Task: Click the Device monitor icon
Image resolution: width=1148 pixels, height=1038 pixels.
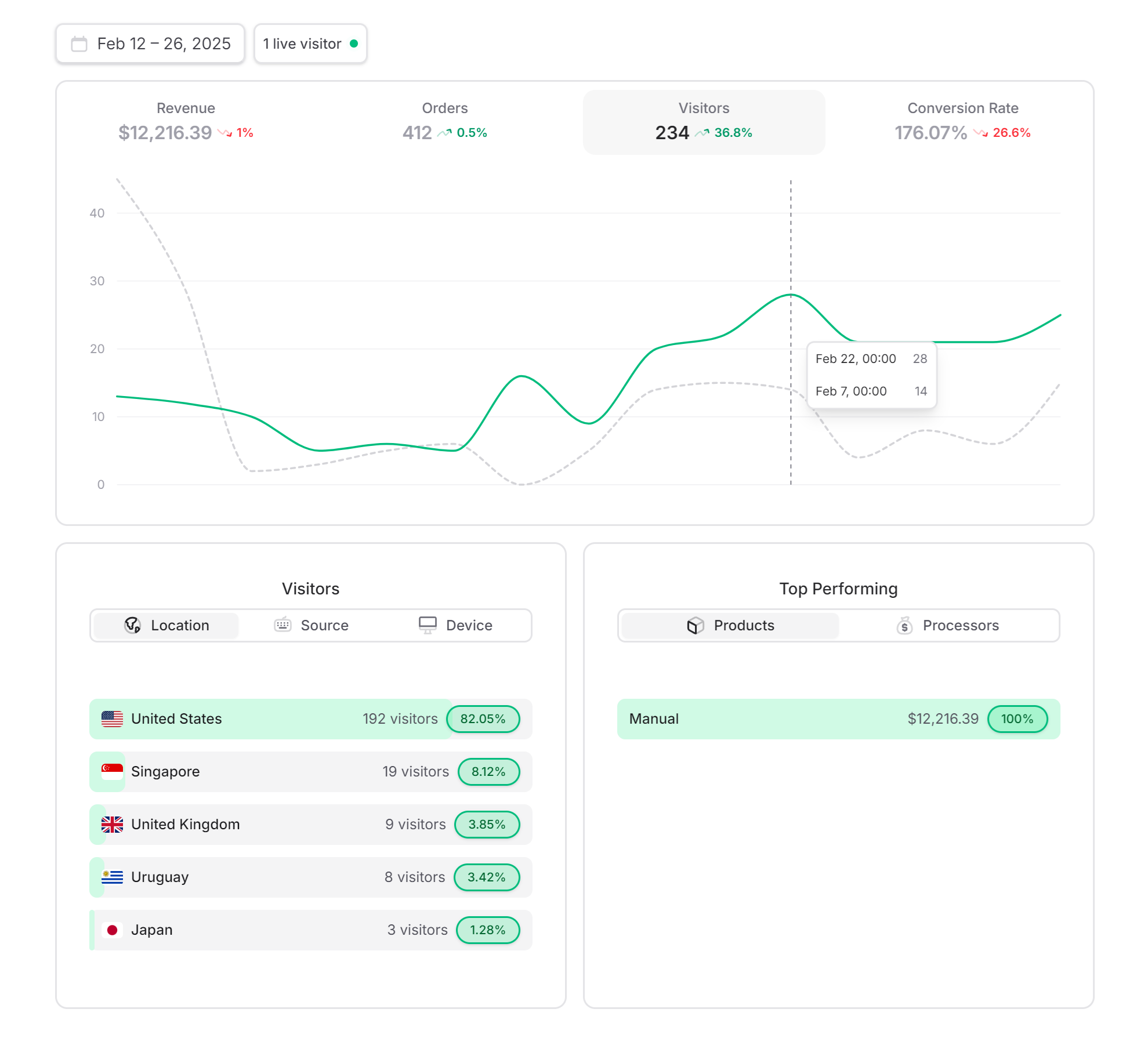Action: (428, 625)
